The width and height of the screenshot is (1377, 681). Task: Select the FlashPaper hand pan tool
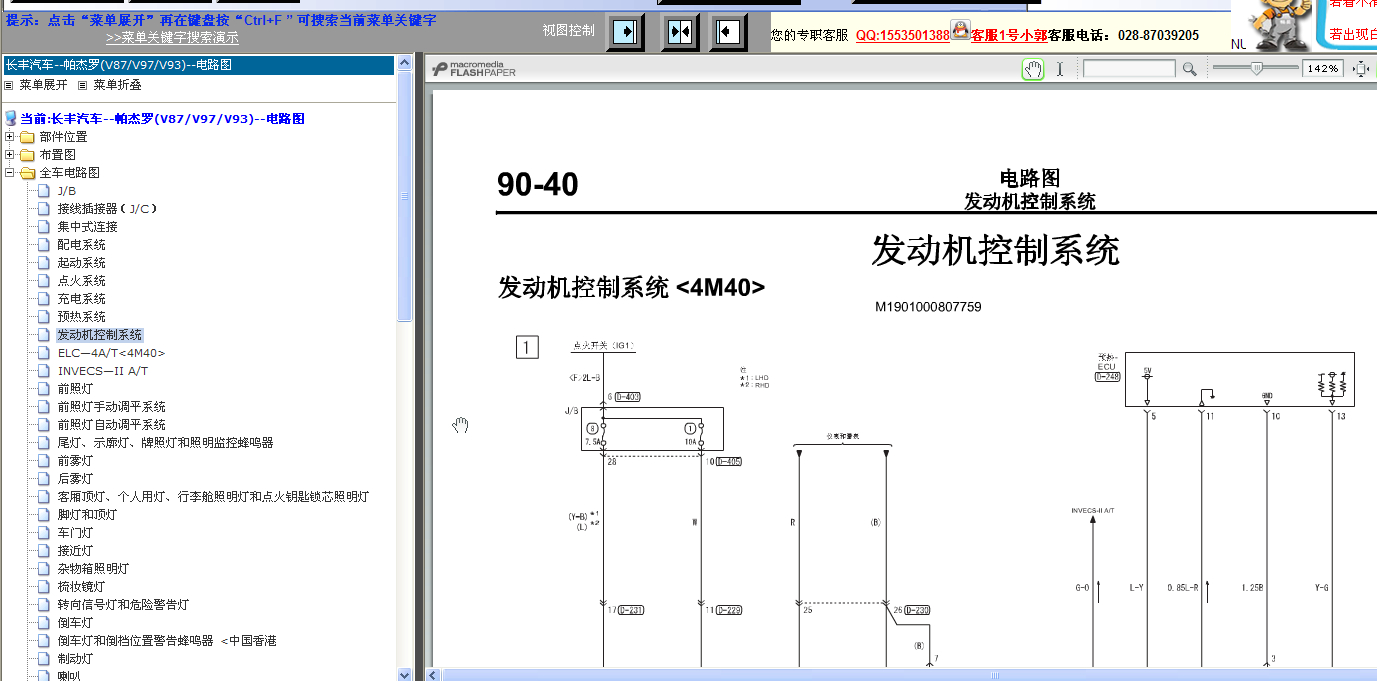coord(1033,69)
